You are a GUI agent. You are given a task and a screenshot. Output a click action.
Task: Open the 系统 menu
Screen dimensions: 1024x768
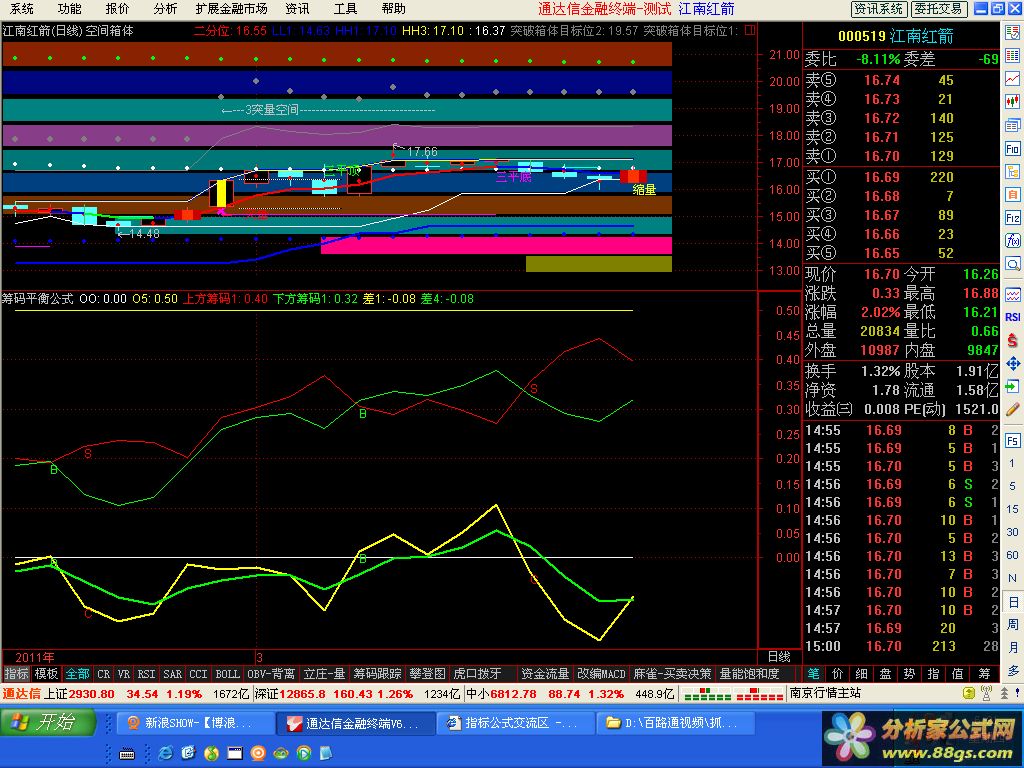(22, 8)
